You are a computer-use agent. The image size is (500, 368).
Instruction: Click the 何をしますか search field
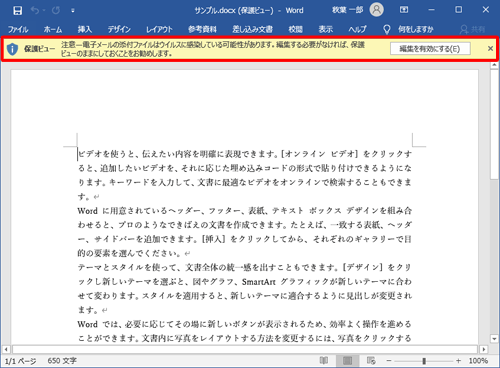415,29
